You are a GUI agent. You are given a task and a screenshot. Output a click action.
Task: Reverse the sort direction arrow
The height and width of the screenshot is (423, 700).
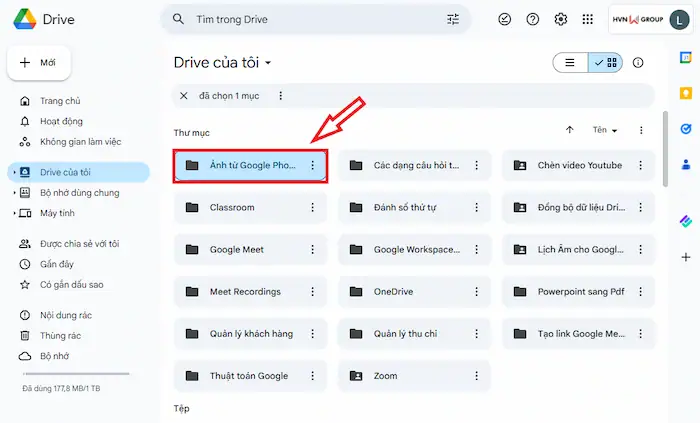coord(570,130)
